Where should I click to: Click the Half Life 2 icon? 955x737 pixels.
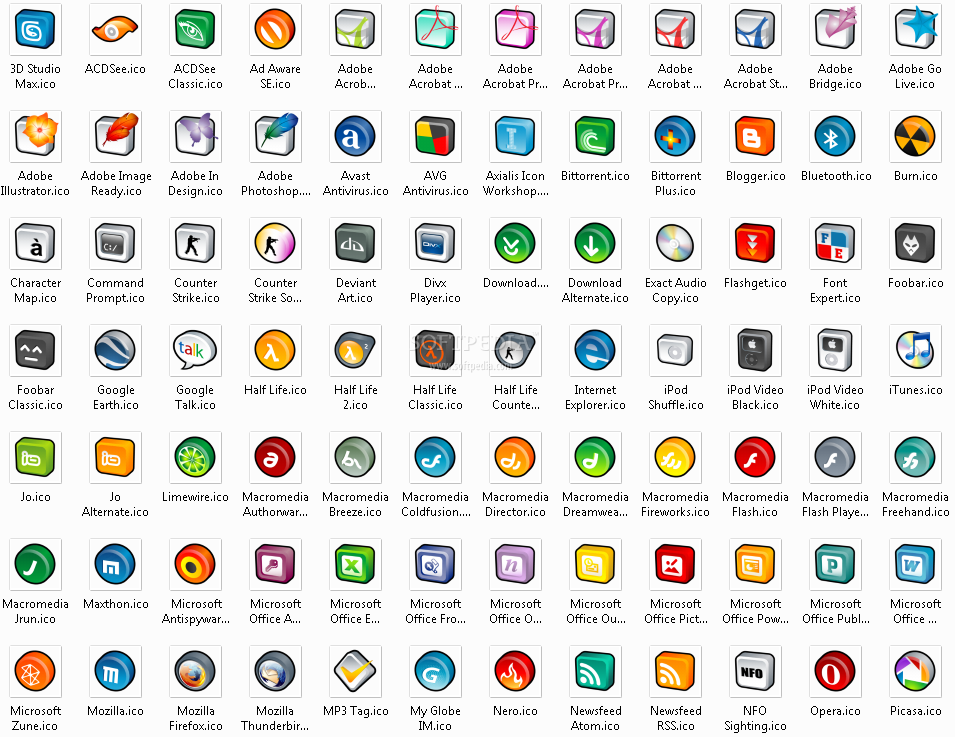click(355, 350)
